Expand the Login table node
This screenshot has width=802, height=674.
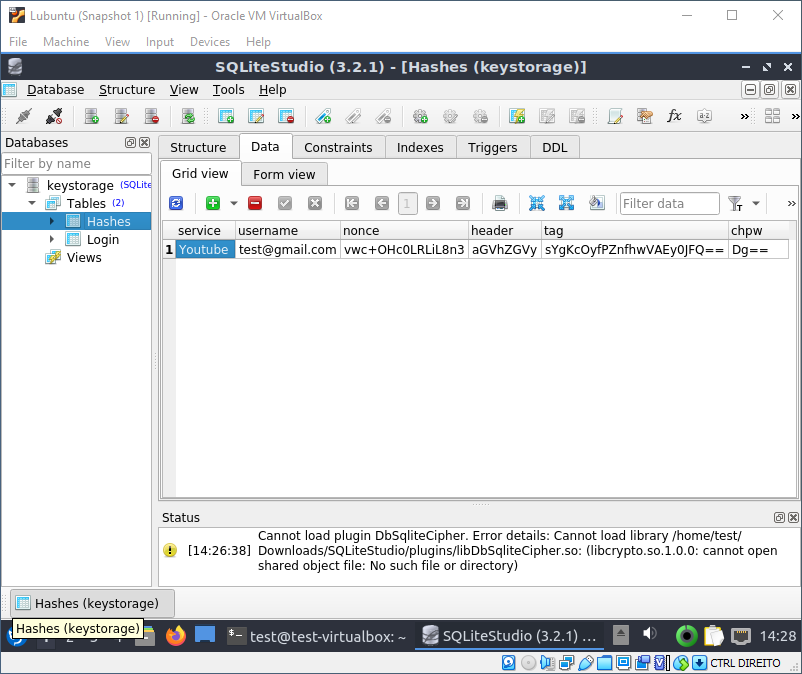pos(52,239)
